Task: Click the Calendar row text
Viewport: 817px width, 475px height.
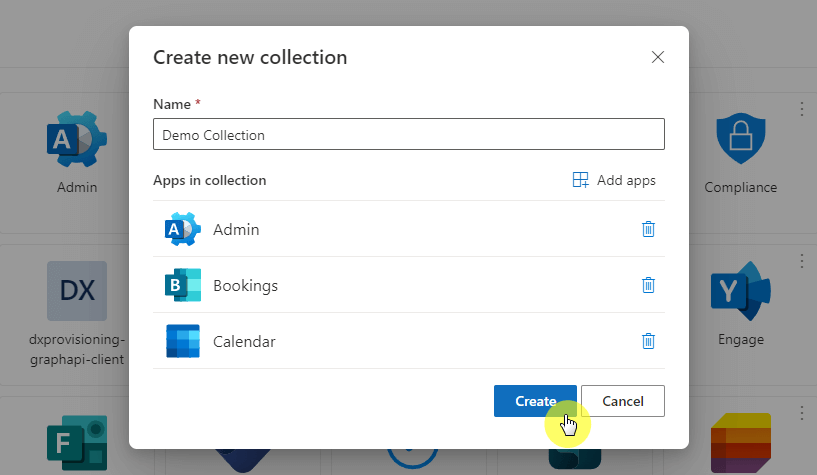Action: pos(244,342)
